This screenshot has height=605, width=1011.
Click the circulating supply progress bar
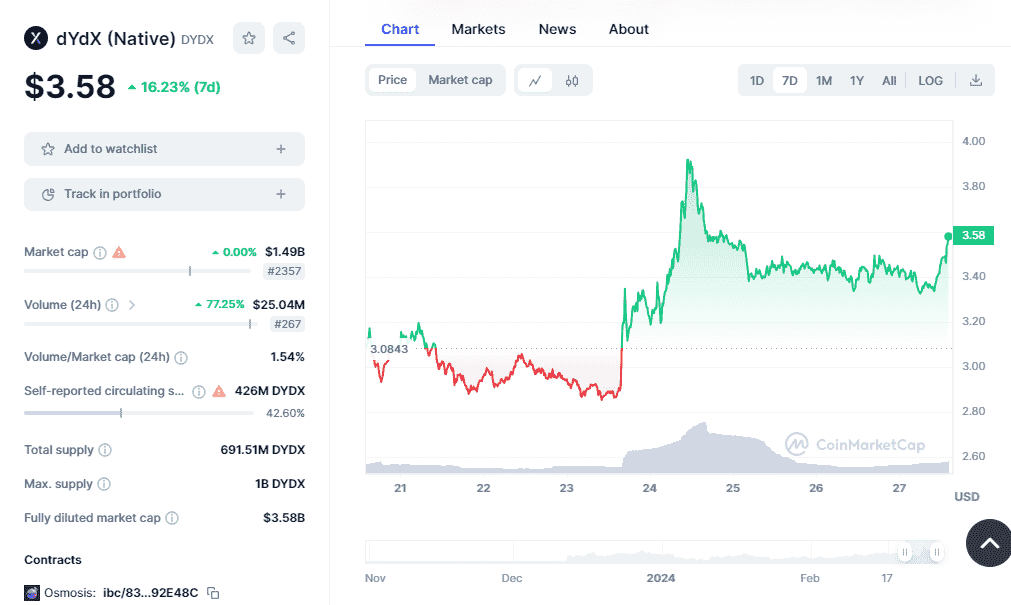pos(139,413)
